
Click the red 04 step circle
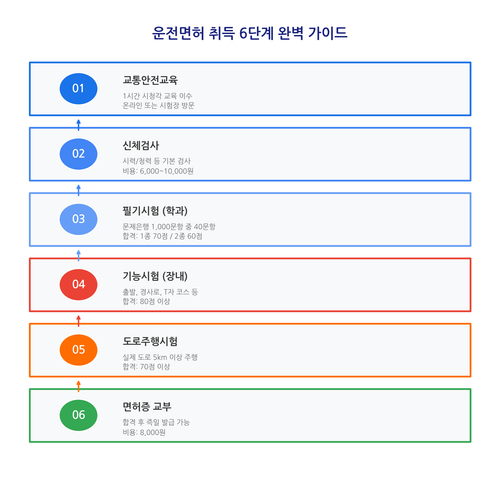pyautogui.click(x=78, y=285)
